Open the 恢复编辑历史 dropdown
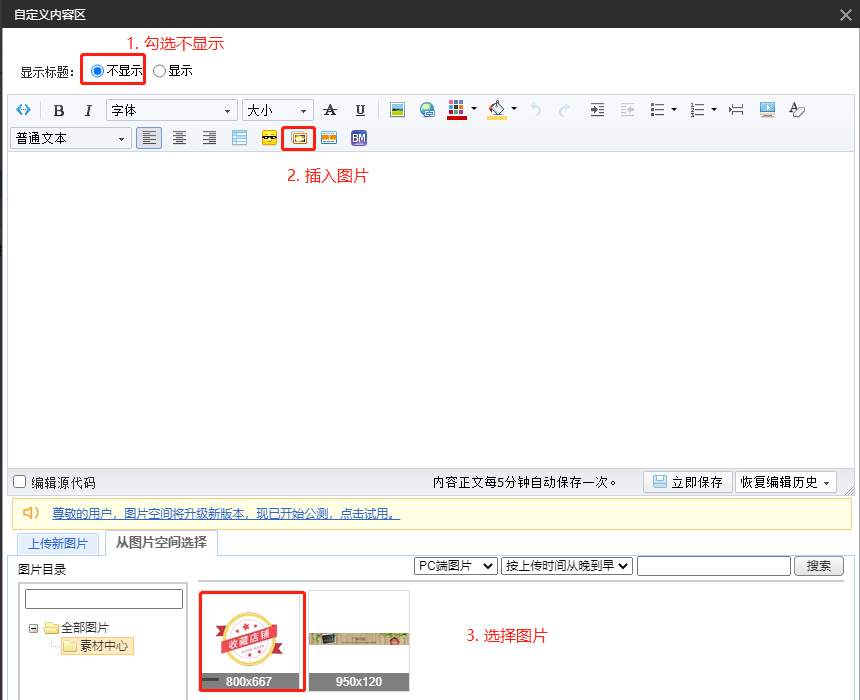This screenshot has height=700, width=860. click(785, 482)
